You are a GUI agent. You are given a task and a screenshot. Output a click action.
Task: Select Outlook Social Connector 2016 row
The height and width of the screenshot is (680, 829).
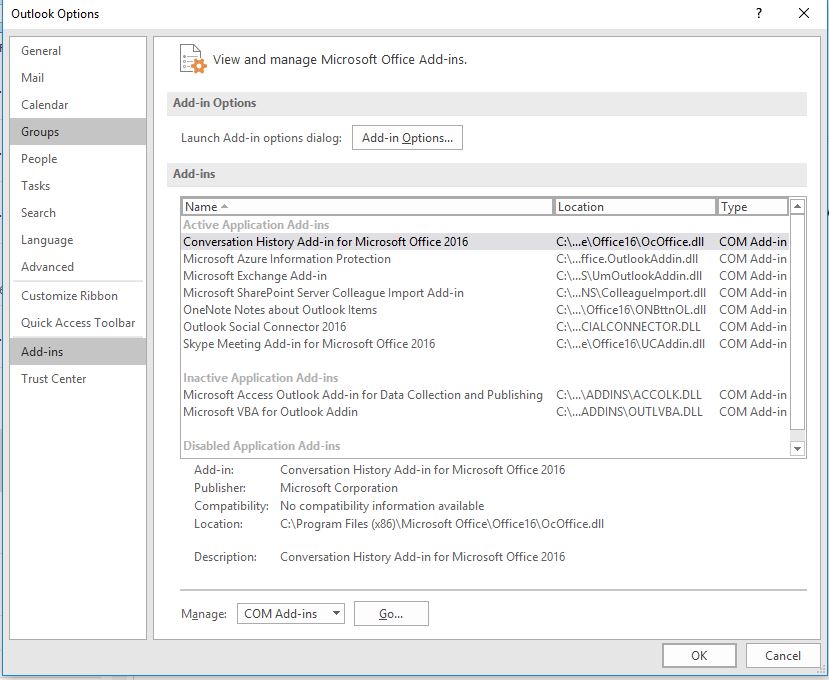(x=485, y=326)
